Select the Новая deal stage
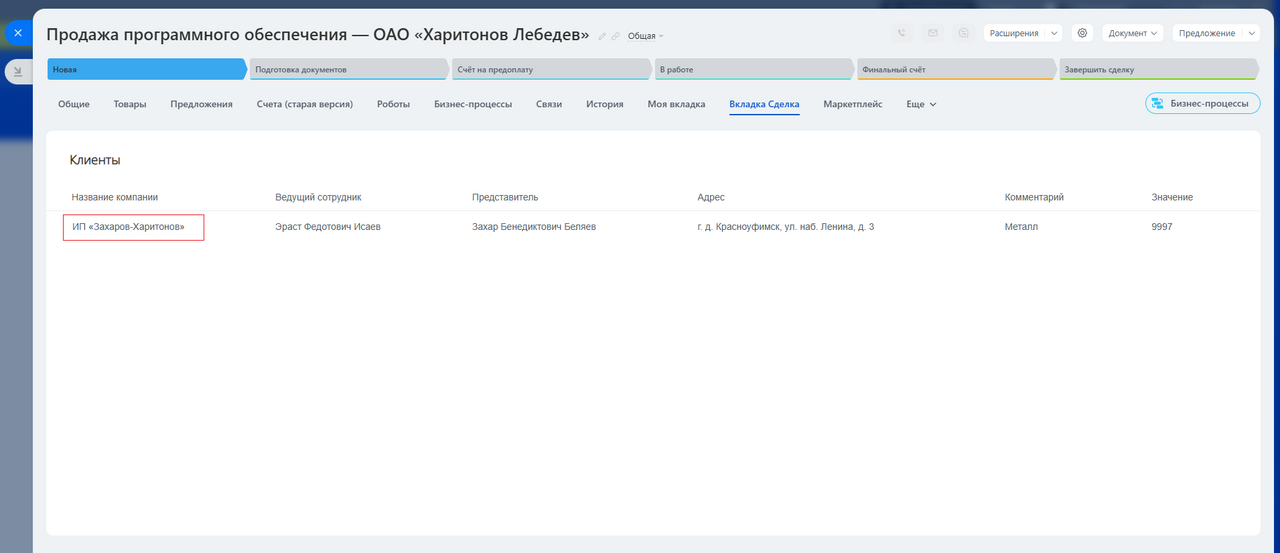Viewport: 1280px width, 553px height. pos(146,69)
